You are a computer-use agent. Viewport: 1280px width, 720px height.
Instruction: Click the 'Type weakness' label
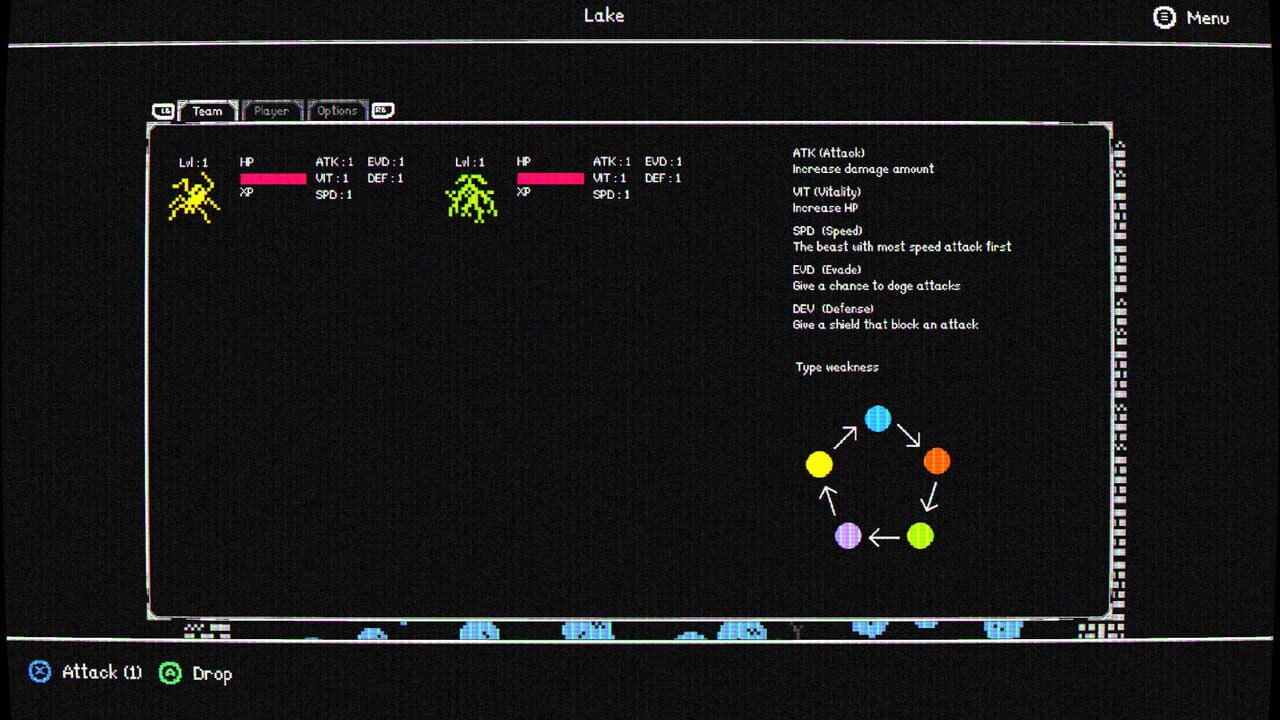coord(837,367)
